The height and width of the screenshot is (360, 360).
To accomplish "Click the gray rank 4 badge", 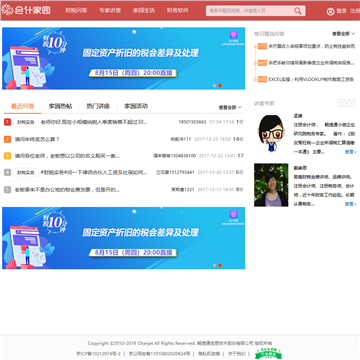I will click(7, 172).
